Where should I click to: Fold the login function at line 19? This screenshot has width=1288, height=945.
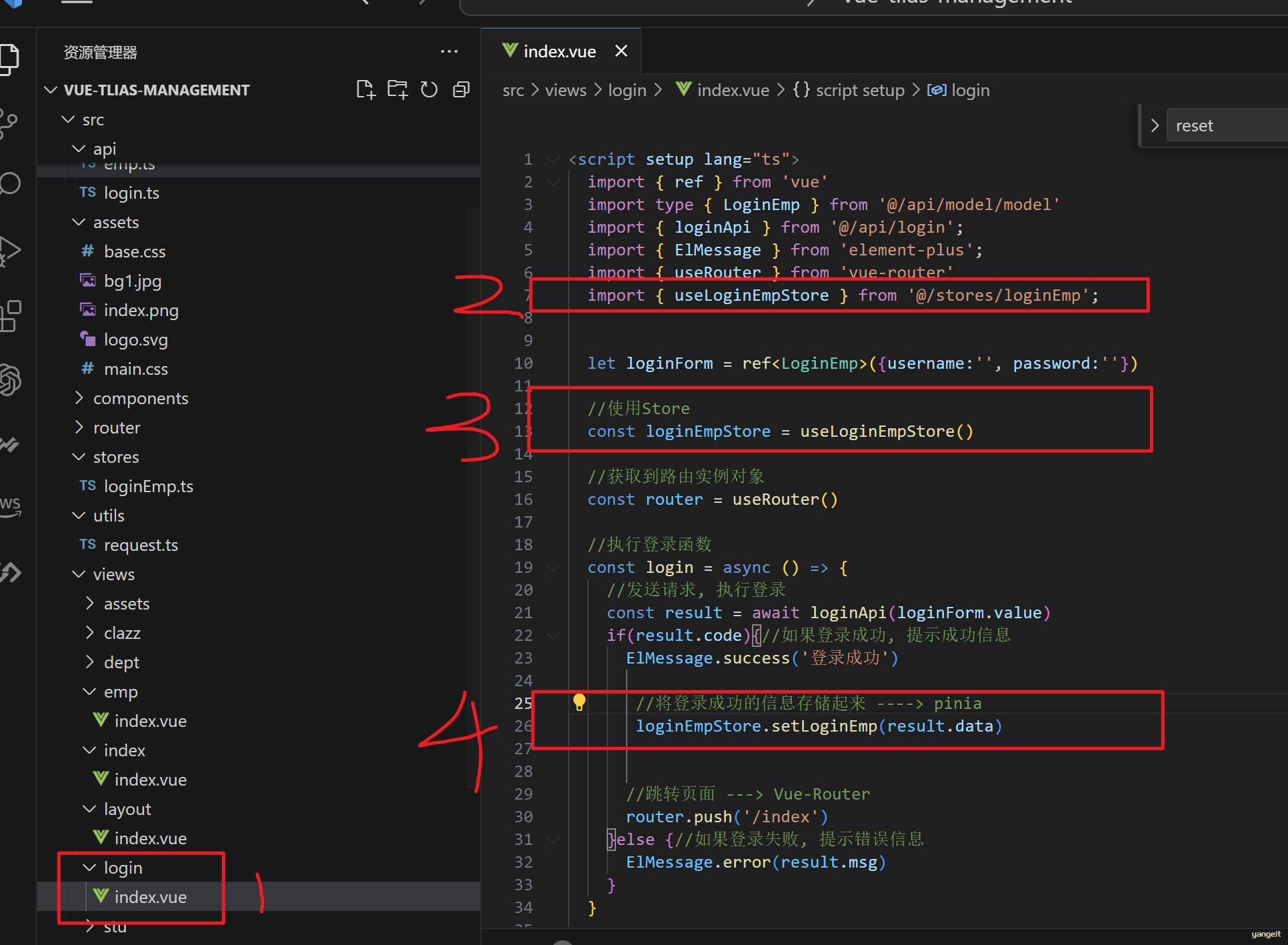click(x=553, y=568)
